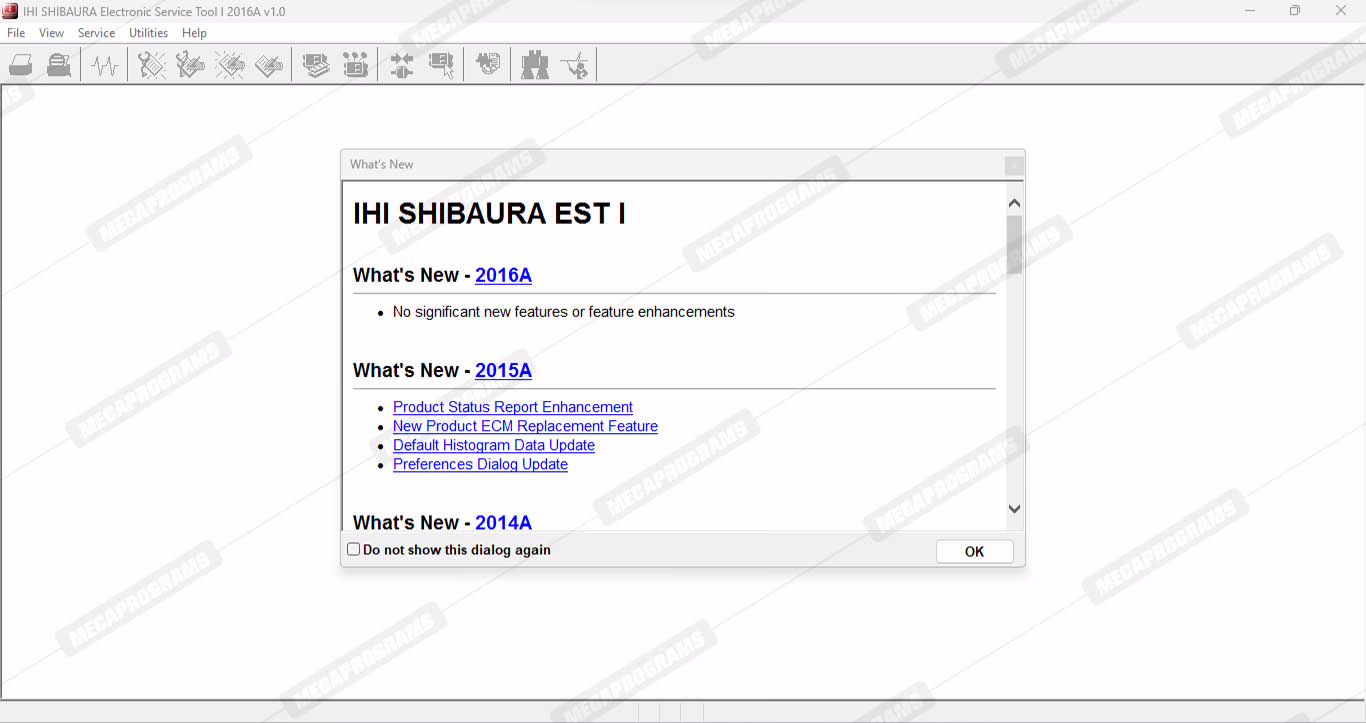Open Active Diagnostic Codes stethoscope icon
This screenshot has height=723, width=1366.
152,66
